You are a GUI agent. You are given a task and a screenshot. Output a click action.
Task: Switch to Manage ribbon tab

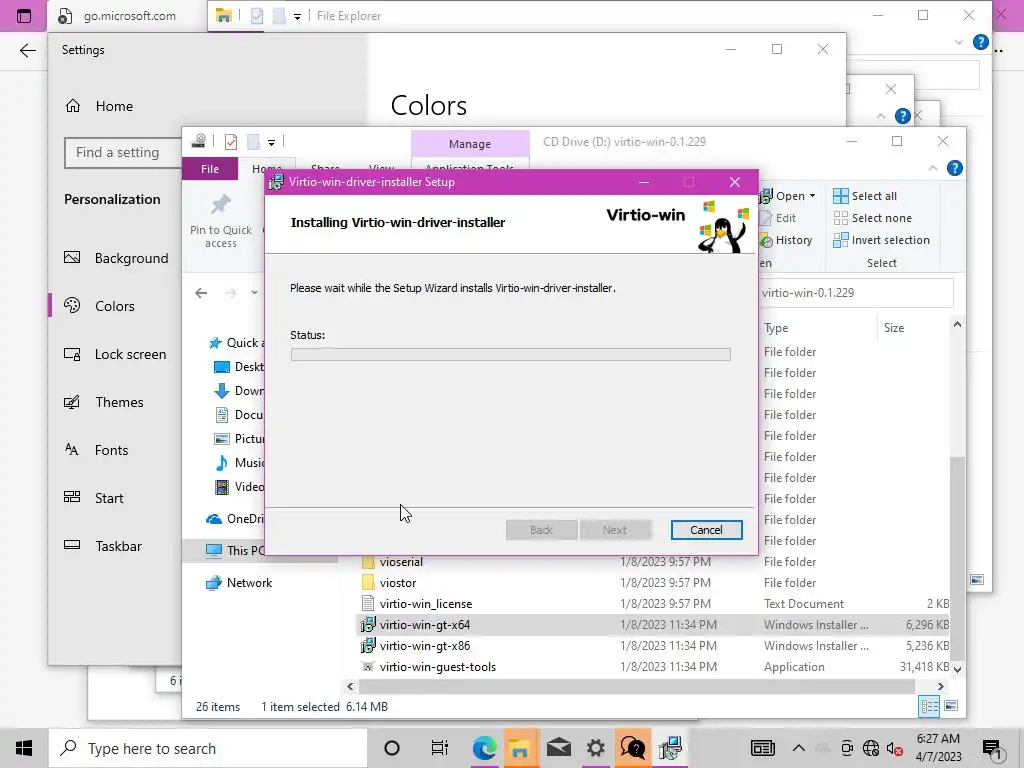tap(470, 144)
